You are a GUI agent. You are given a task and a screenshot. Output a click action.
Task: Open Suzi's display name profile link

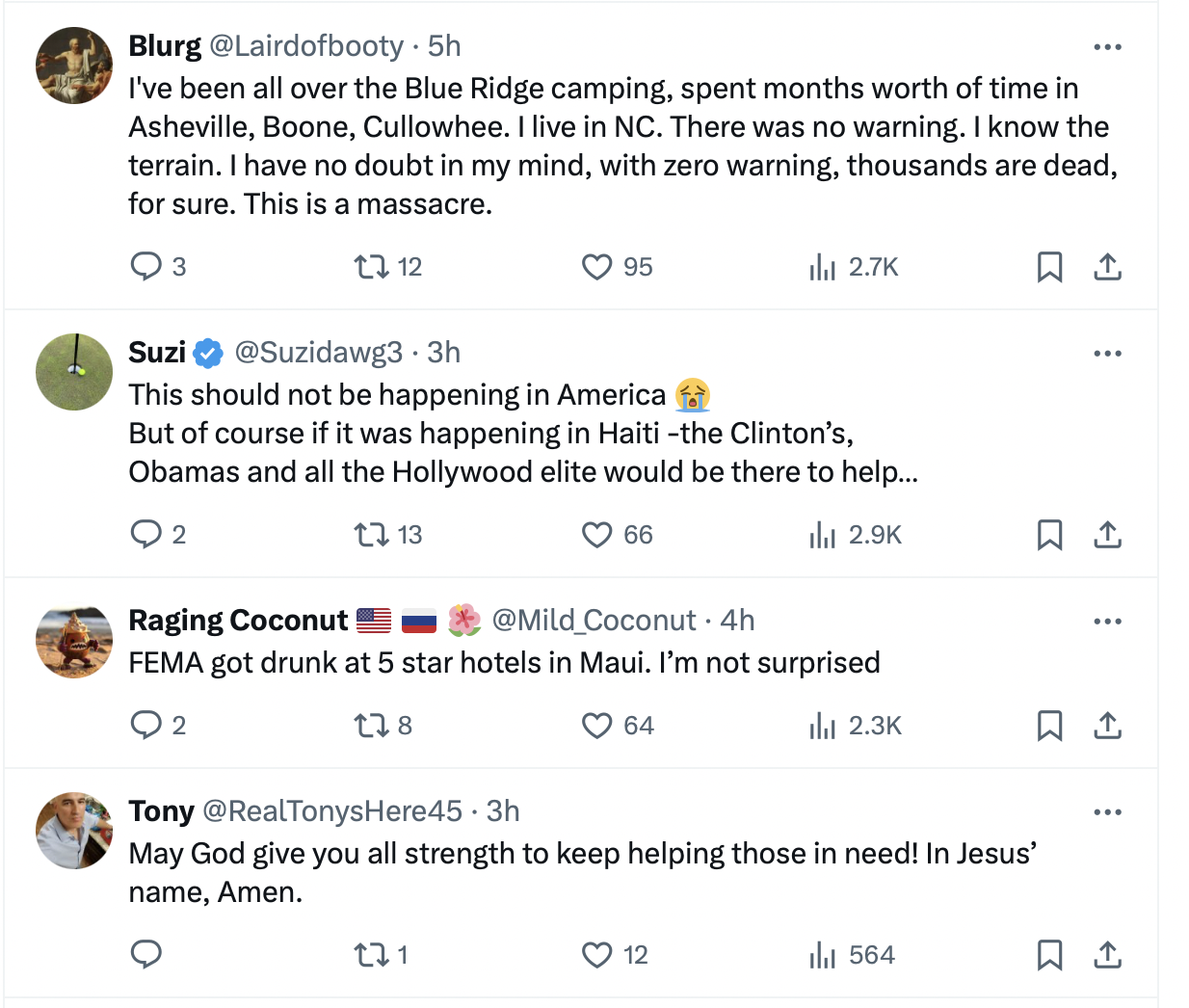pos(157,353)
